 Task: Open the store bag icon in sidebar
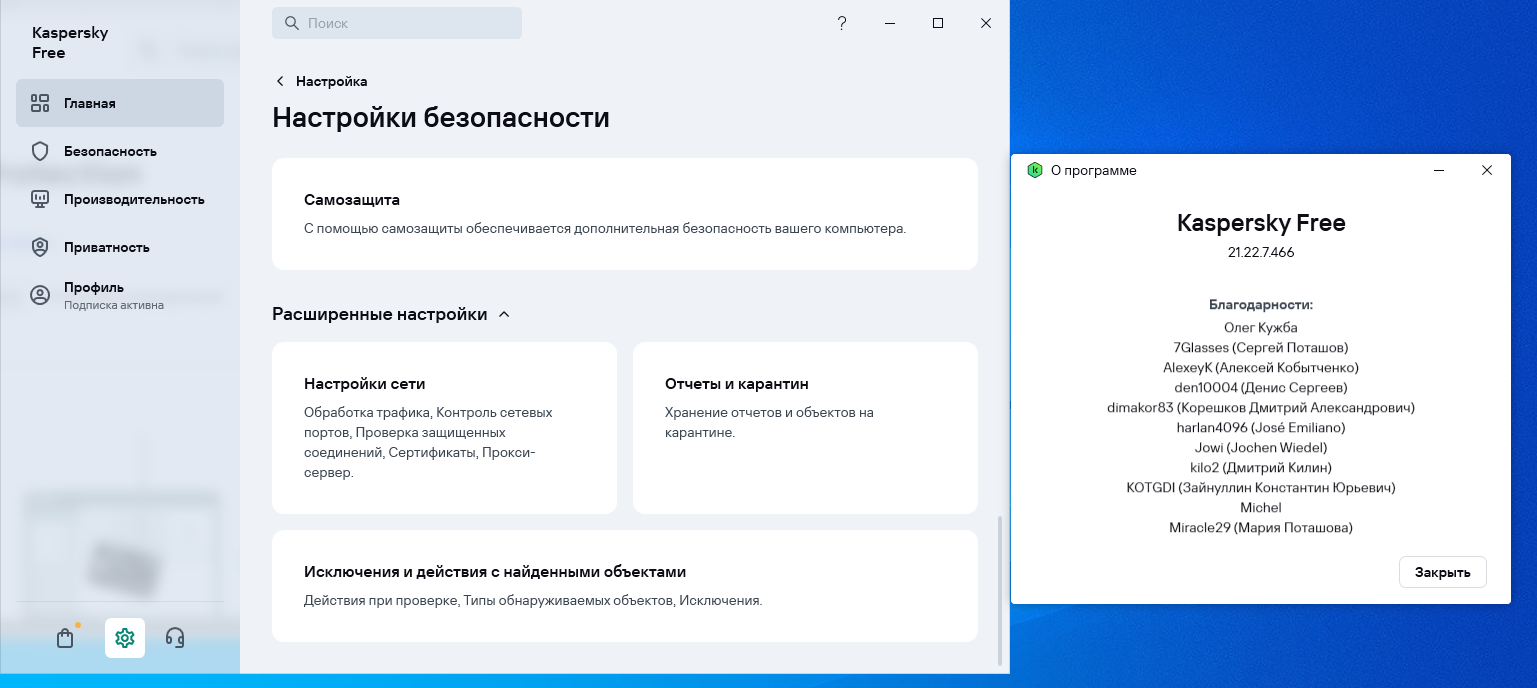(x=65, y=638)
